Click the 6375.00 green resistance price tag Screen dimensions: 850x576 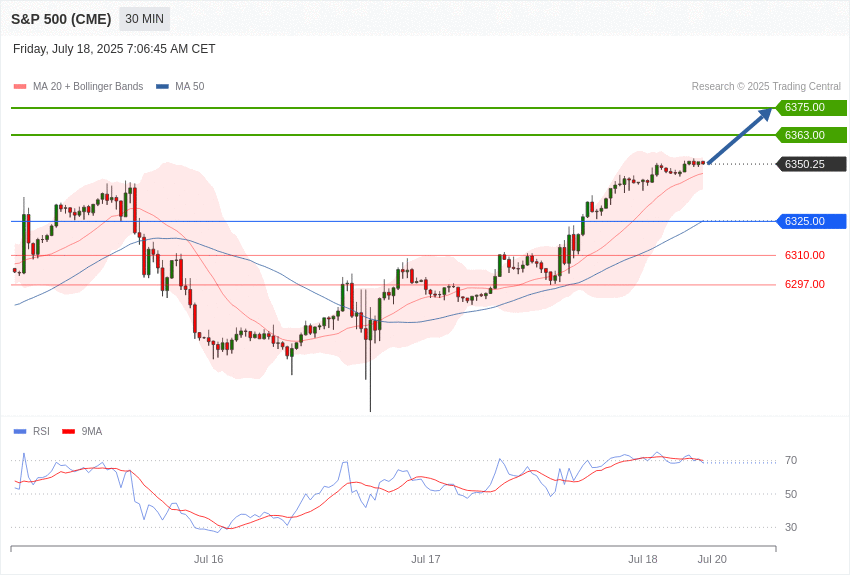pyautogui.click(x=812, y=107)
